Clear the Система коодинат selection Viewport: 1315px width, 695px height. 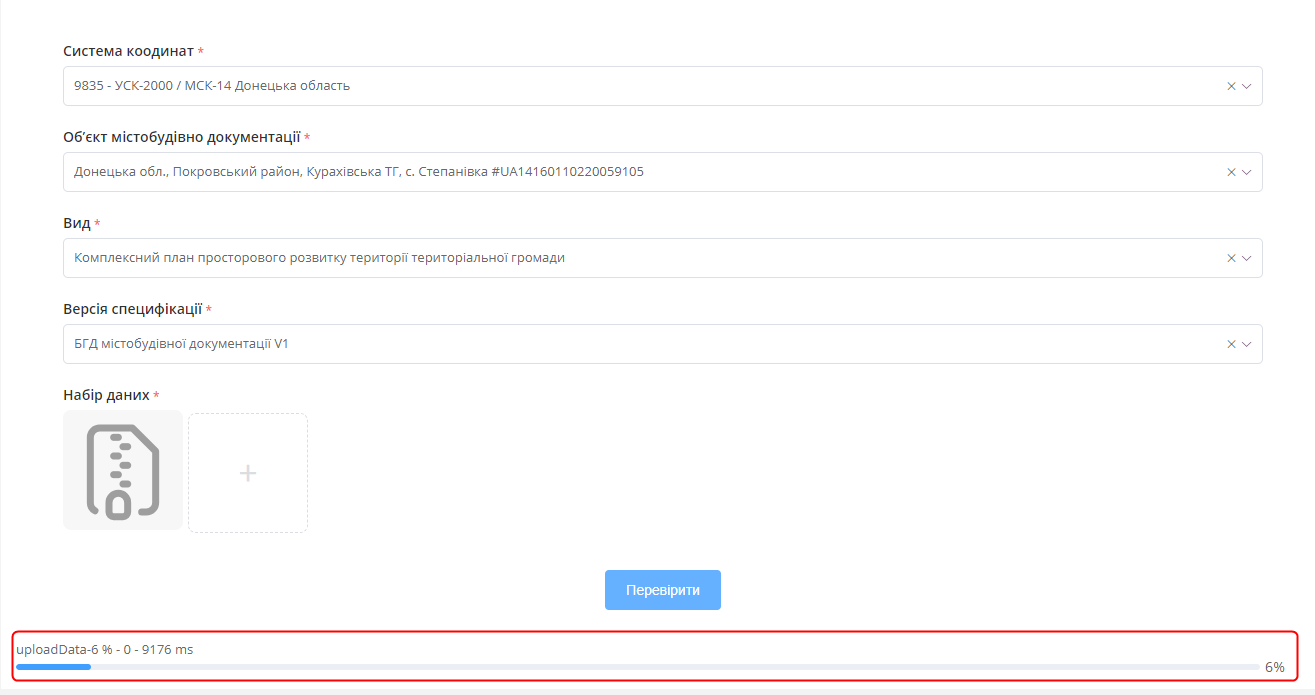[1231, 86]
